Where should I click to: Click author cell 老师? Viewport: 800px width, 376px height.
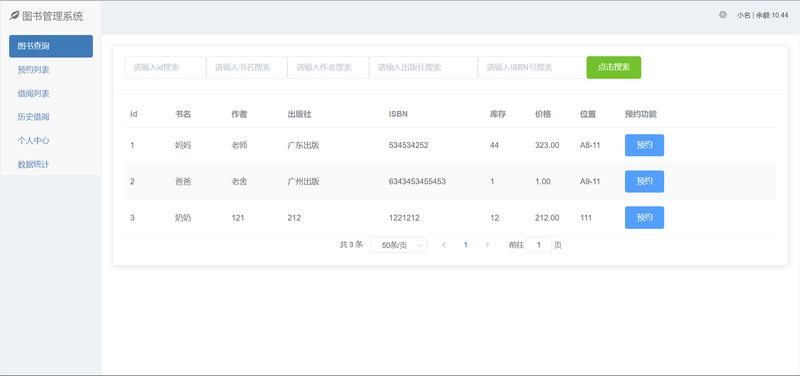pyautogui.click(x=239, y=145)
